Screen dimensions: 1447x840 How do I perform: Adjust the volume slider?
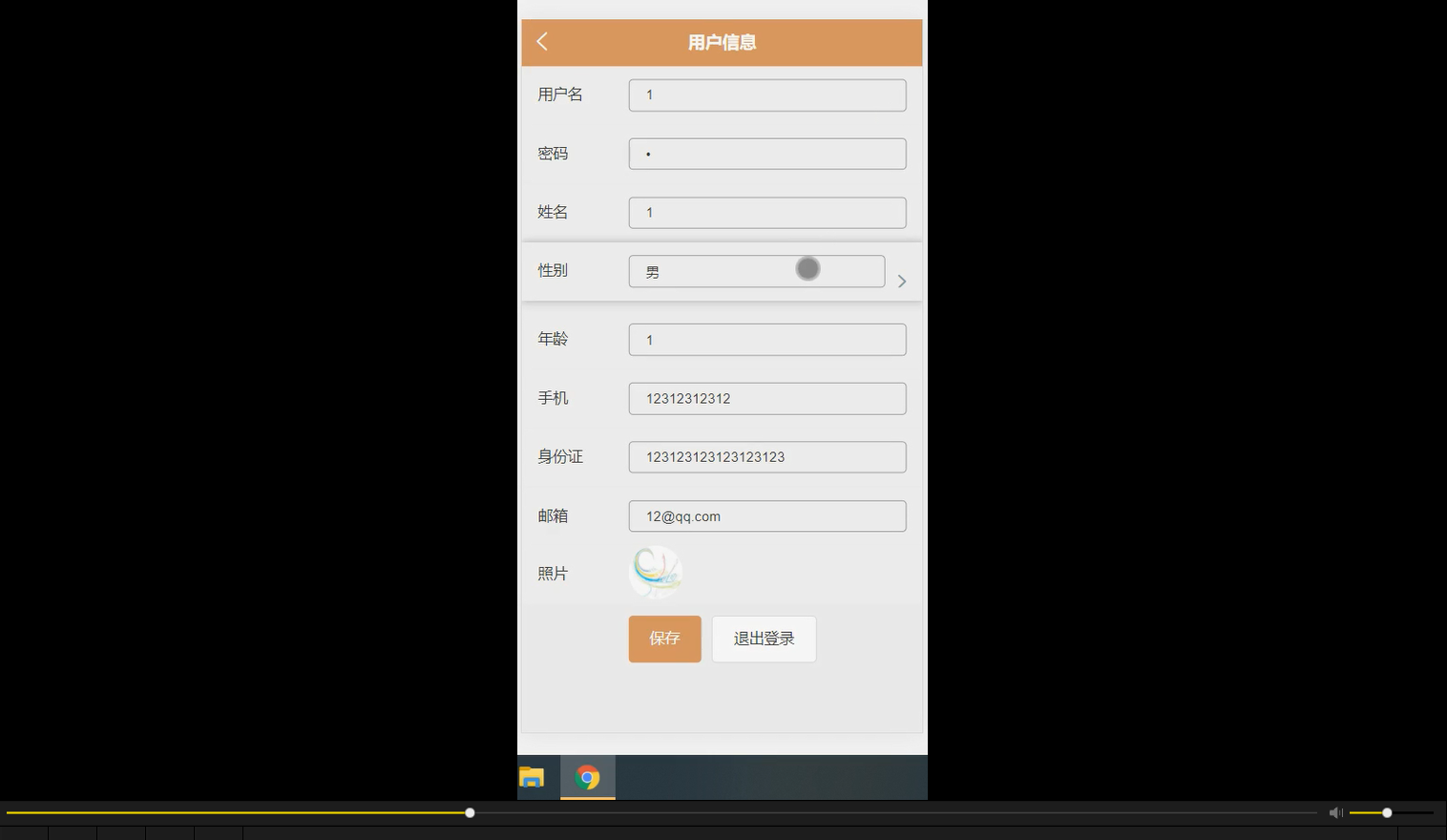click(1391, 812)
